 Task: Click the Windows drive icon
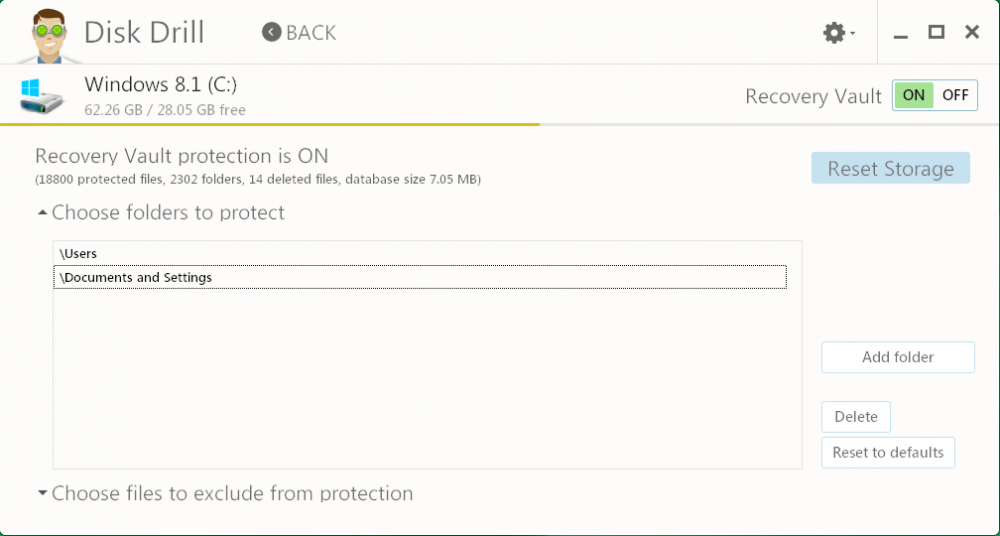(x=42, y=96)
